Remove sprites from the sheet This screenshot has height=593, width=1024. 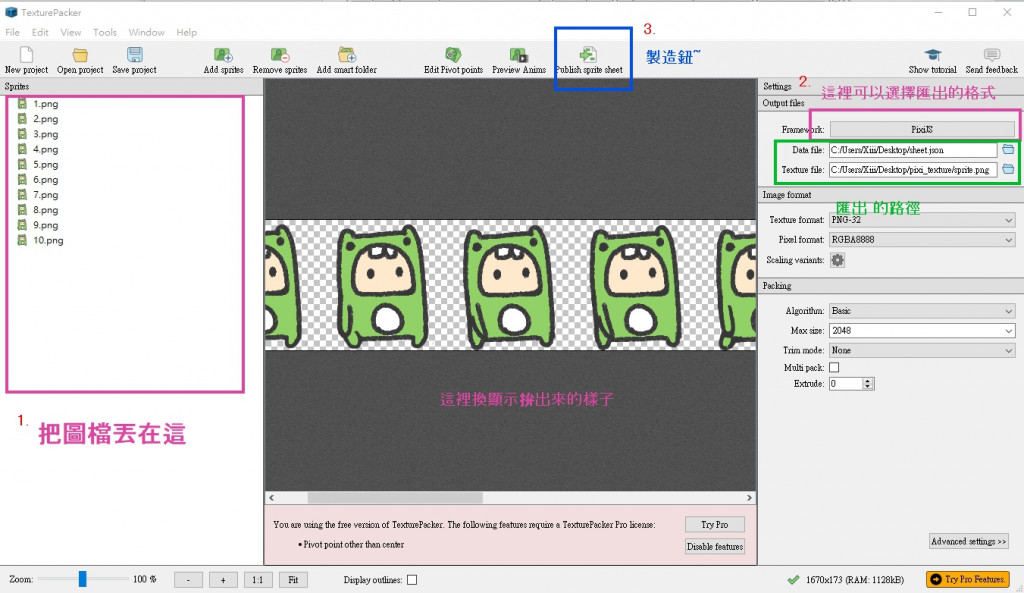point(280,60)
